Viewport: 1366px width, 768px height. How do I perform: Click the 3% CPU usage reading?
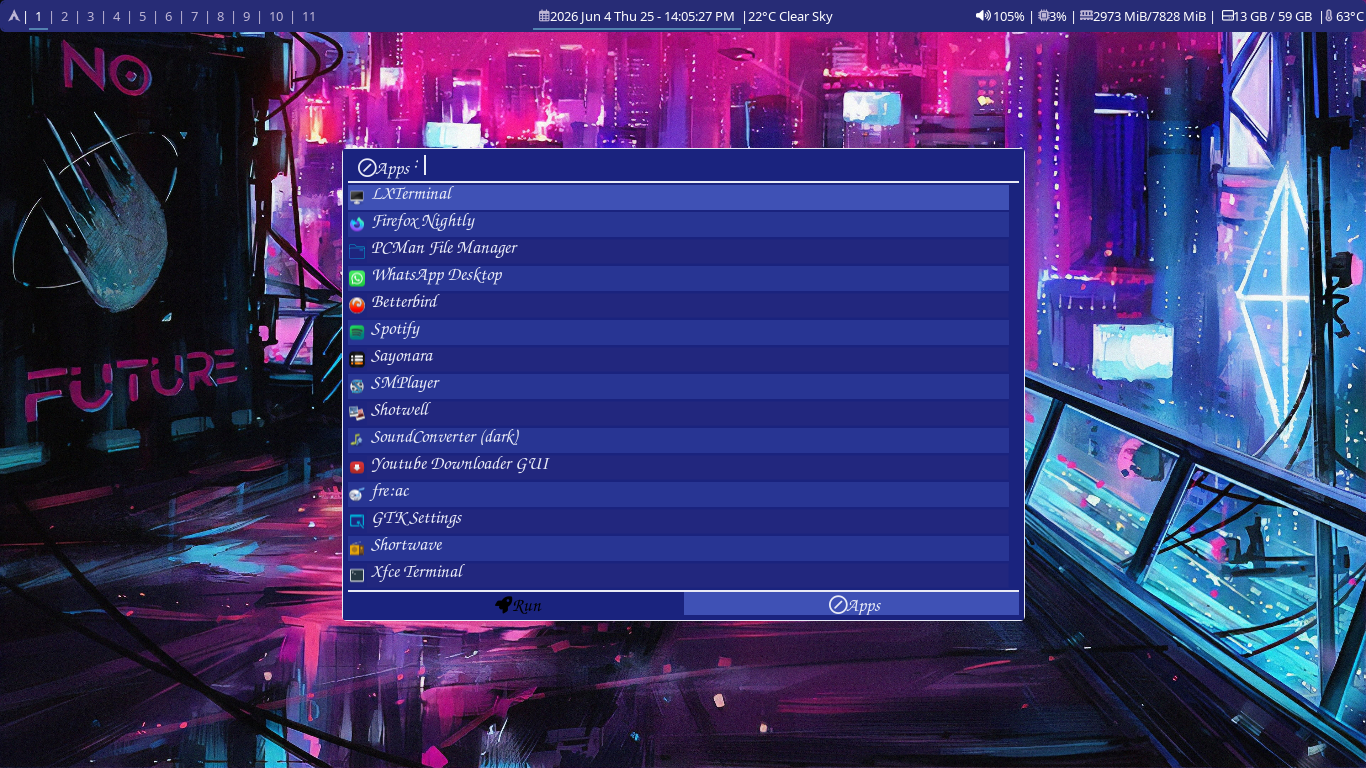1058,16
